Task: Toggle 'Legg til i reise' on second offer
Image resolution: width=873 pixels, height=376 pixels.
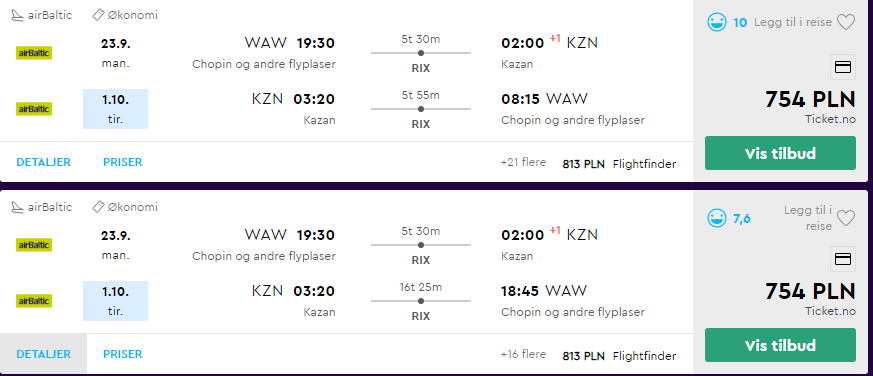Action: point(808,218)
